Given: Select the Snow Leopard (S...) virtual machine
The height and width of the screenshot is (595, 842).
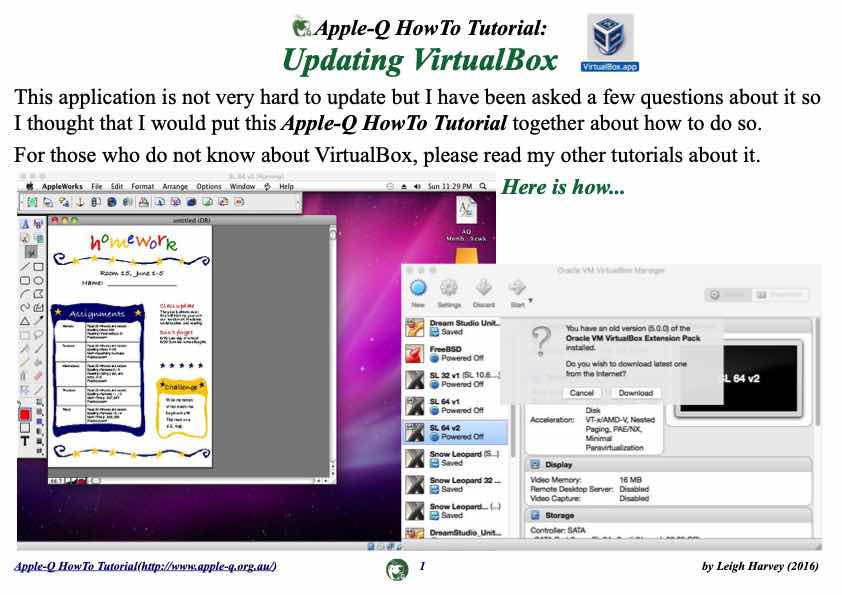Looking at the screenshot, I should [455, 459].
